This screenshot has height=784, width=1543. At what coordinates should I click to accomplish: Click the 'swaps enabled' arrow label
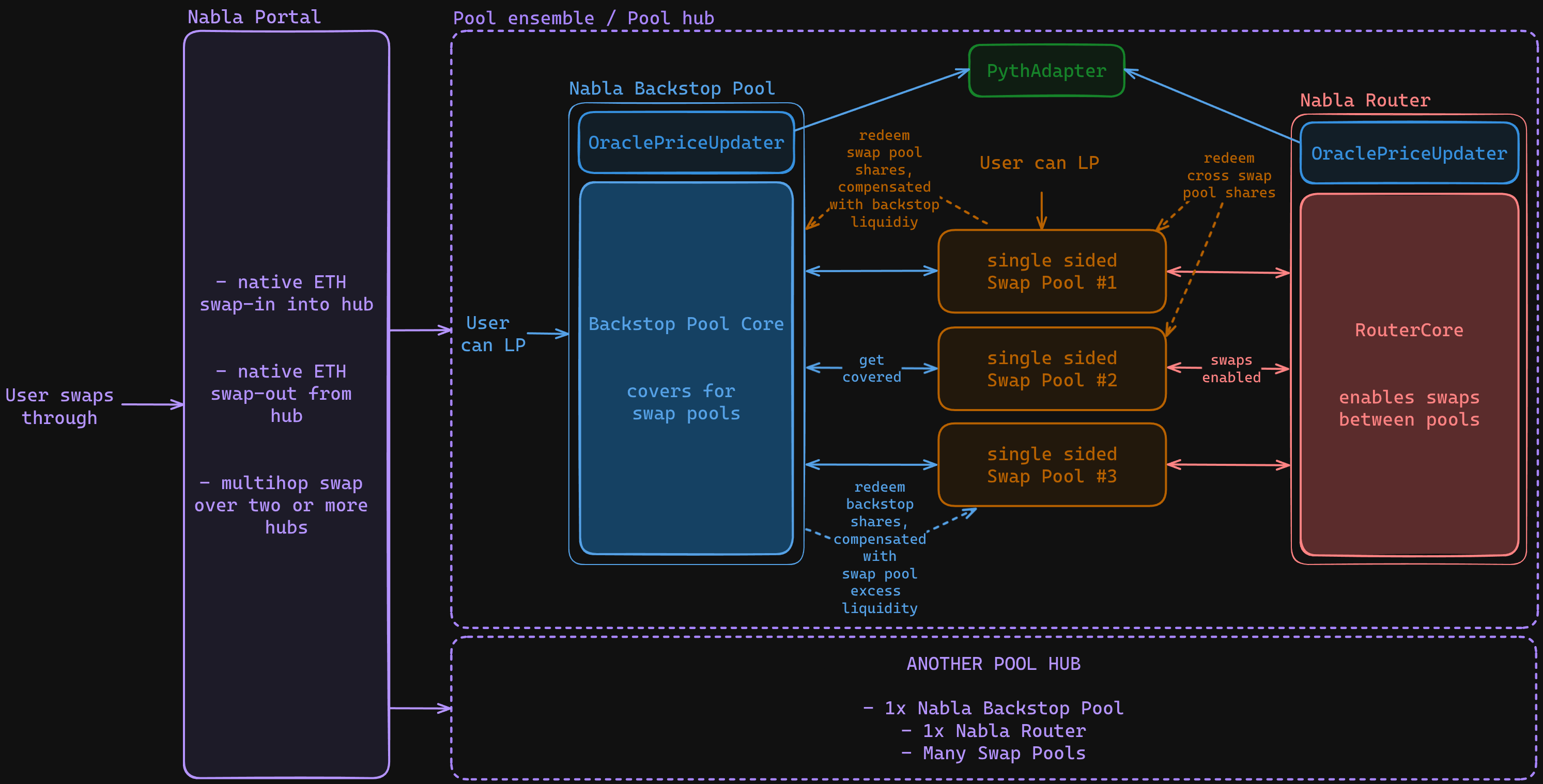click(x=1231, y=369)
